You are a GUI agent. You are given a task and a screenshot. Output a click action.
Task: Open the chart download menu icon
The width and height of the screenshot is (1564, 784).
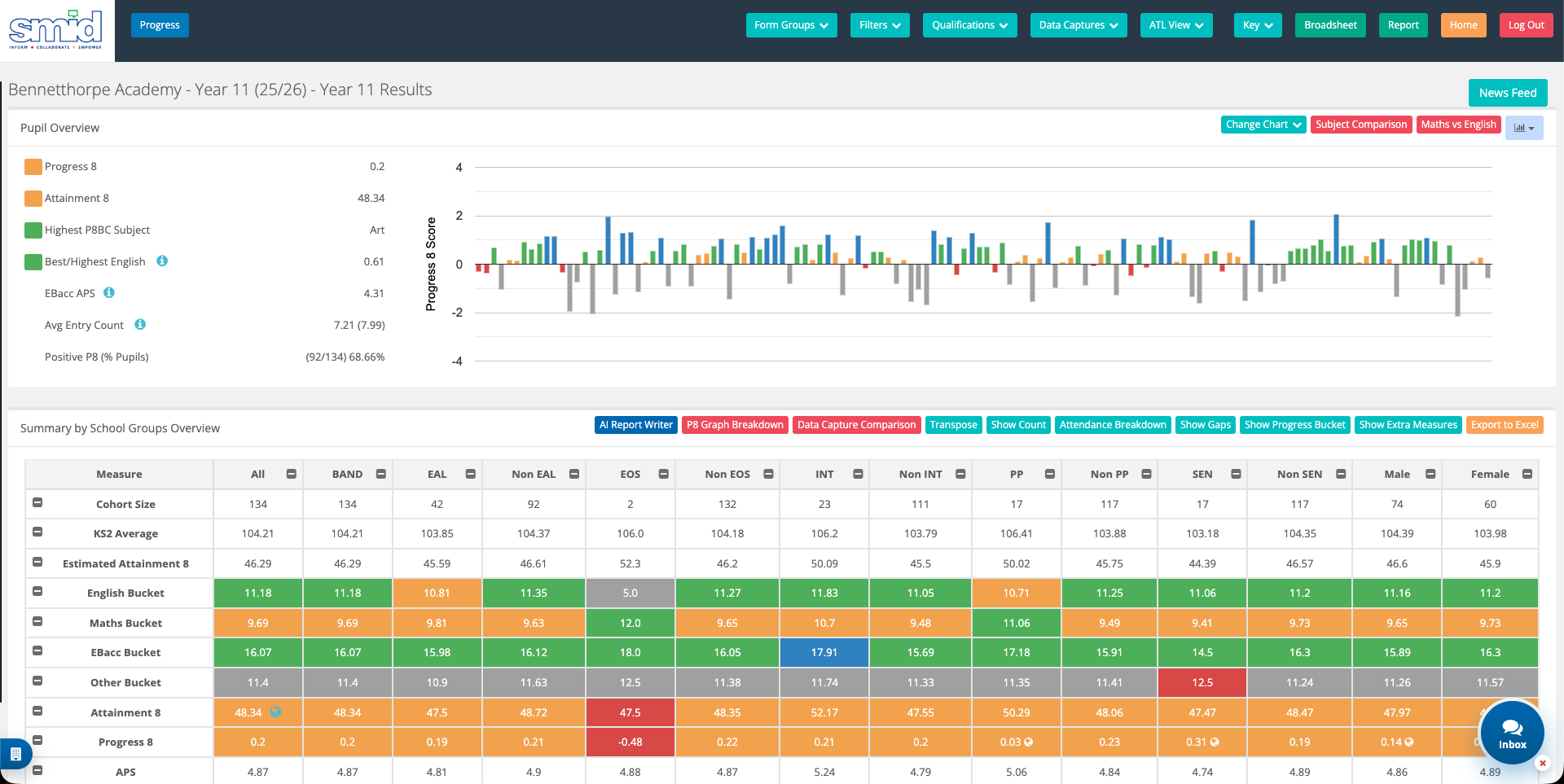tap(1524, 128)
